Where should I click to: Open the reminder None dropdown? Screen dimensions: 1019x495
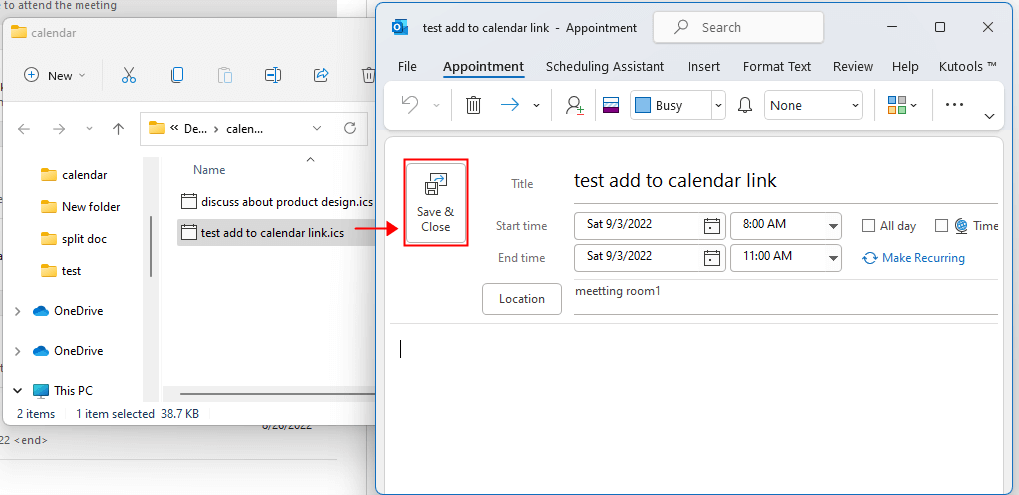[x=813, y=105]
